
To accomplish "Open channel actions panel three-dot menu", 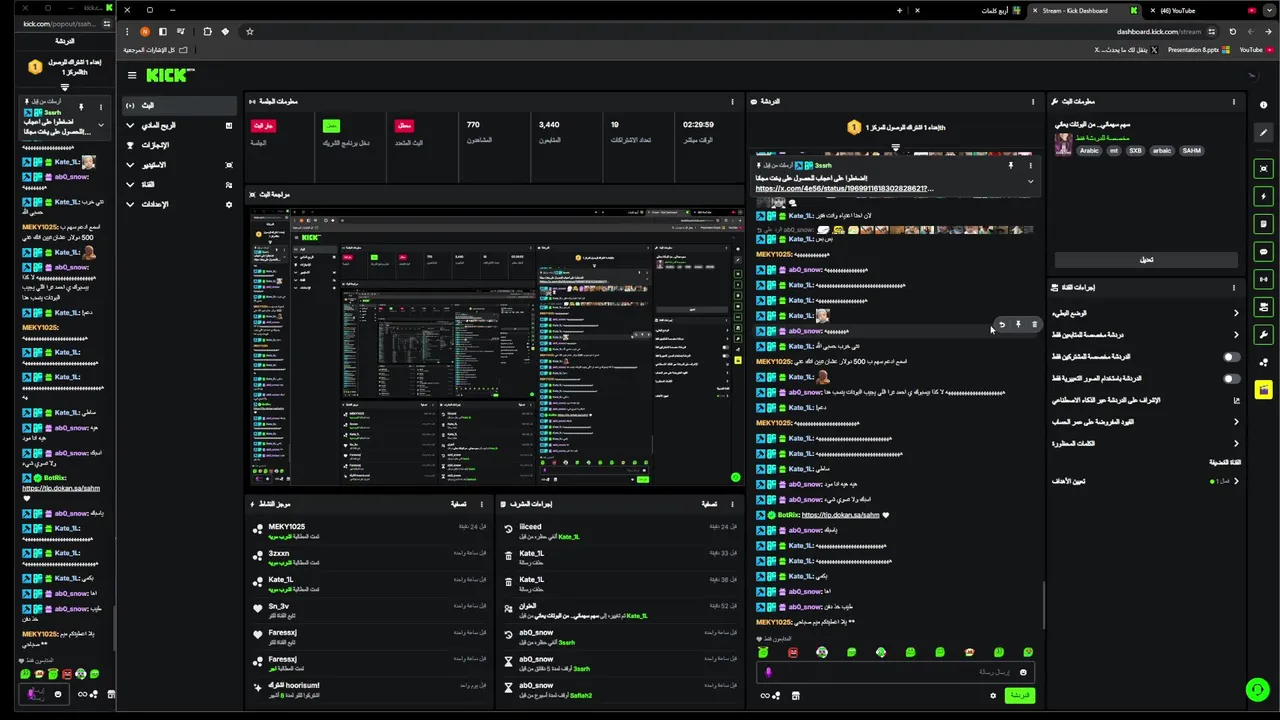I will [x=1233, y=287].
